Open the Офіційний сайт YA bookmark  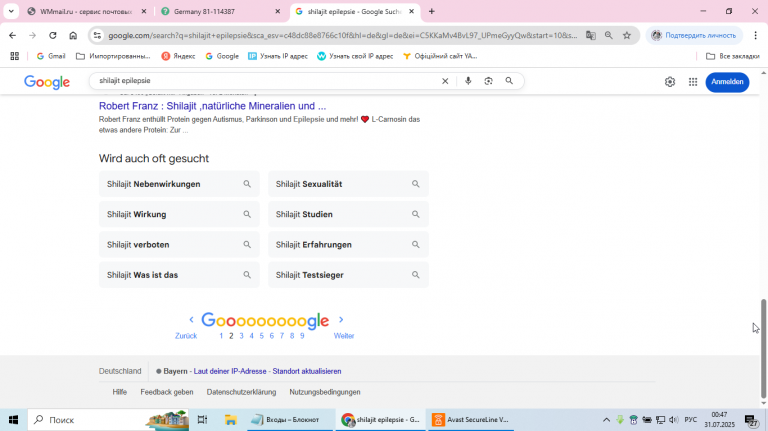click(440, 56)
